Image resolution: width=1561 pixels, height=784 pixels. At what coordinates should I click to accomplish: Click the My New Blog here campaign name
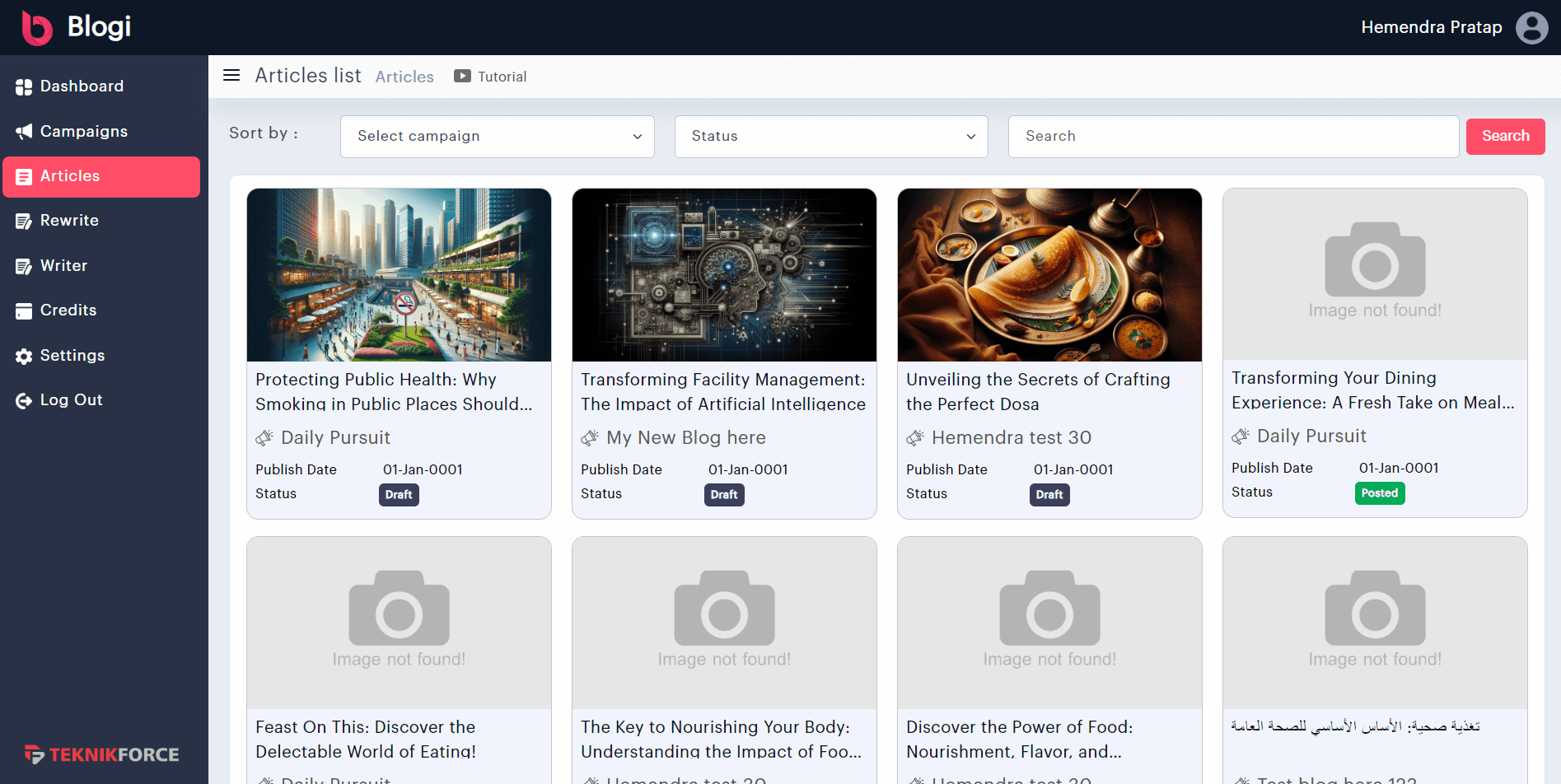point(686,438)
